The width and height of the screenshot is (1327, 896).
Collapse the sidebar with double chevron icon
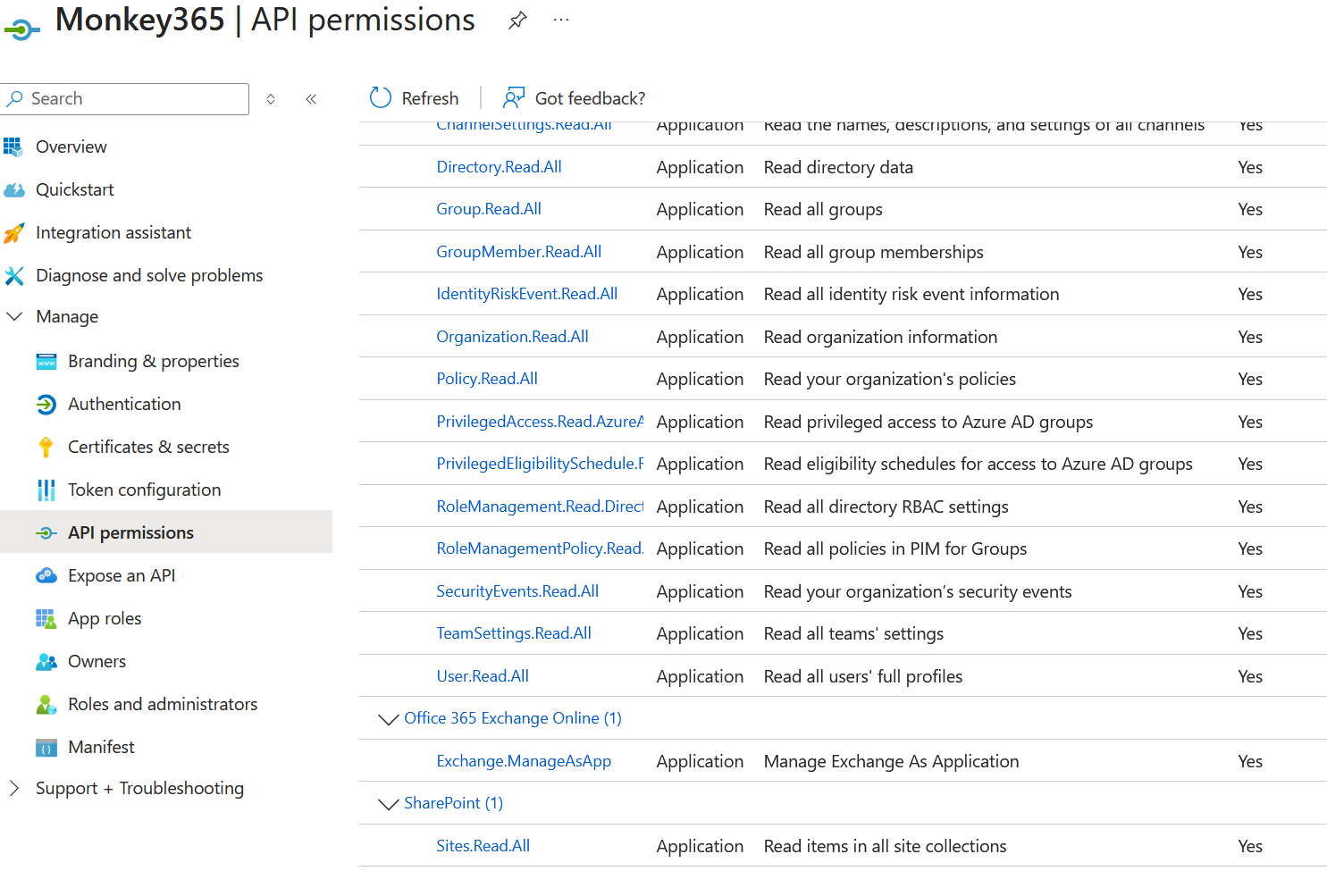(x=311, y=99)
